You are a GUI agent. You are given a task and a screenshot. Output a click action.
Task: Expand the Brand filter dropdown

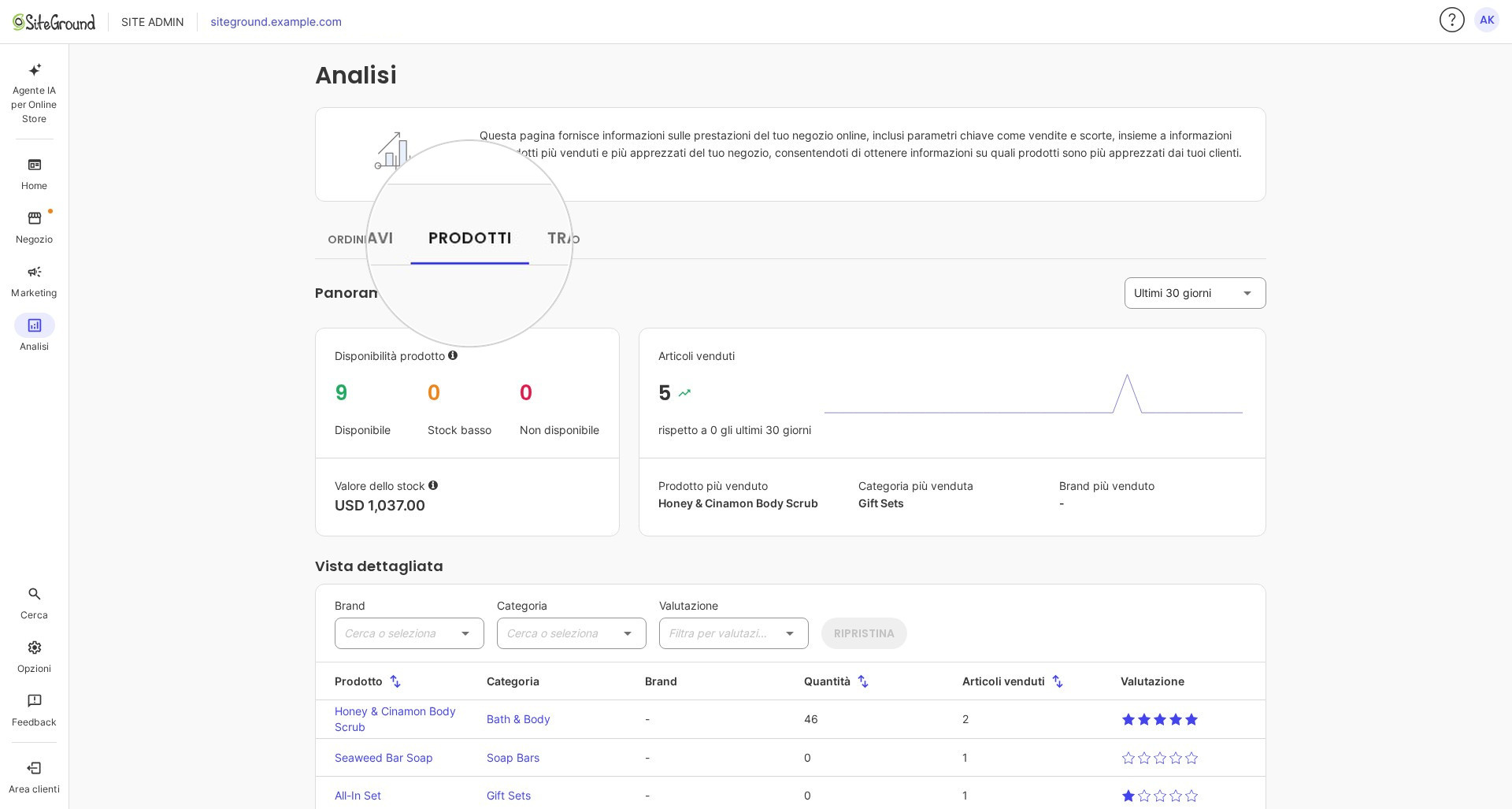click(x=409, y=633)
